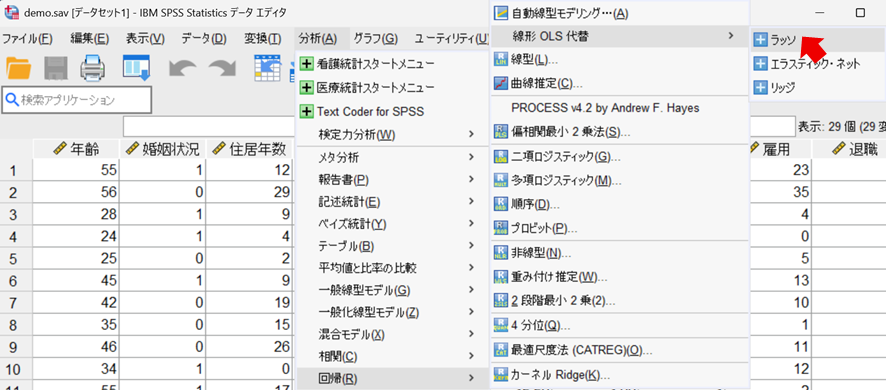This screenshot has width=886, height=390.
Task: Open the 相関(C) submenu entry
Action: (x=392, y=357)
